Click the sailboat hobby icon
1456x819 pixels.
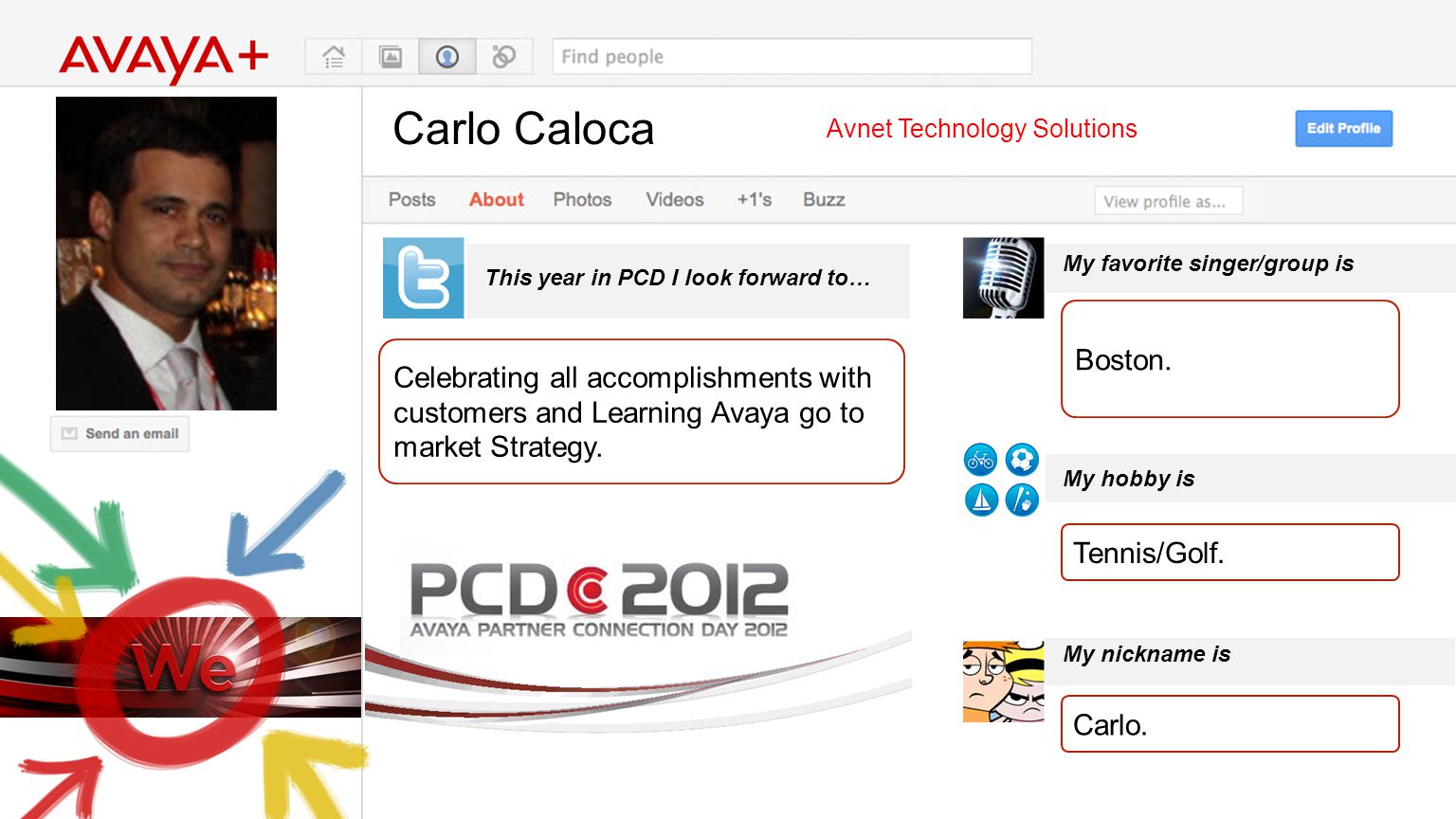pyautogui.click(x=981, y=500)
